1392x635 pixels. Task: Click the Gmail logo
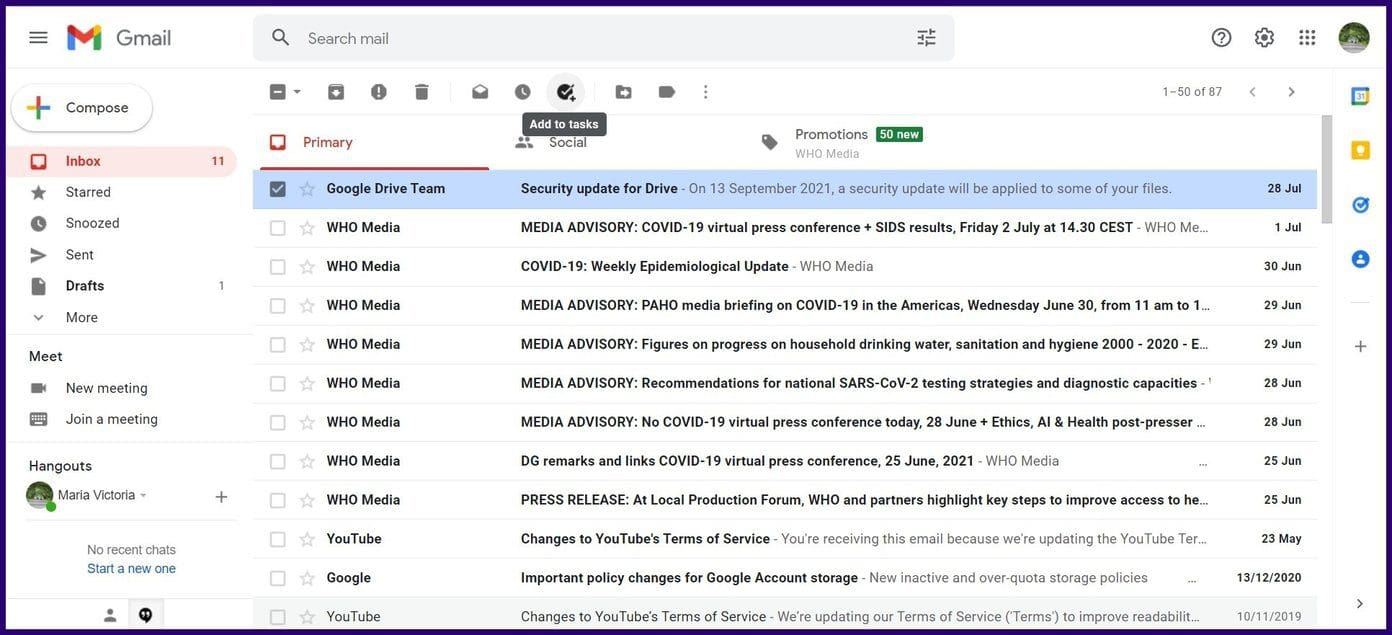[119, 38]
